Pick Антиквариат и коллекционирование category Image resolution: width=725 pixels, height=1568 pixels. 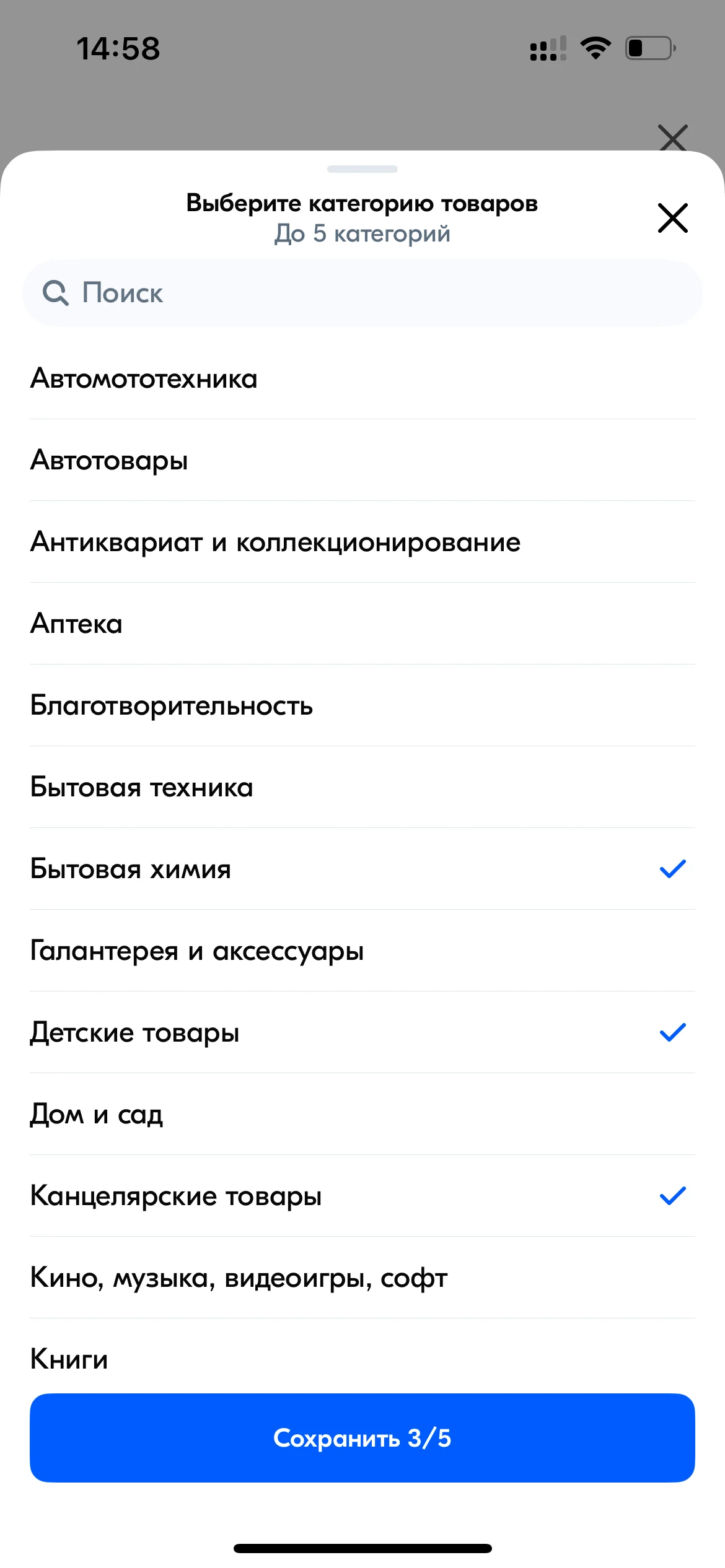(x=276, y=542)
